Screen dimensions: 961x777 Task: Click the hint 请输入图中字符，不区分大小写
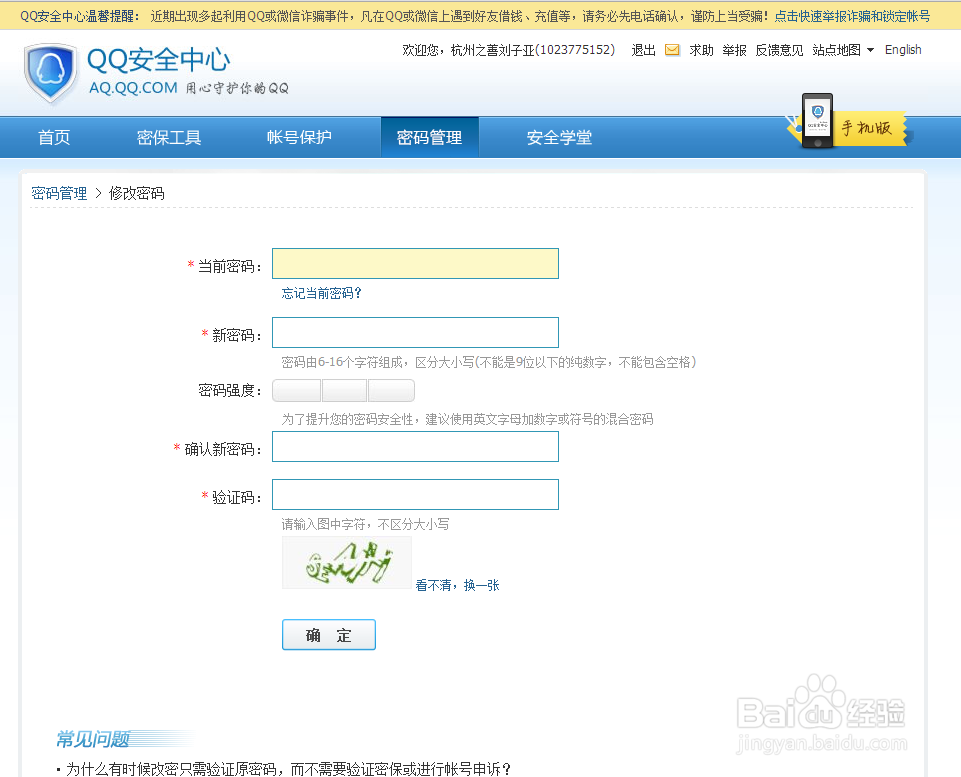pos(365,525)
